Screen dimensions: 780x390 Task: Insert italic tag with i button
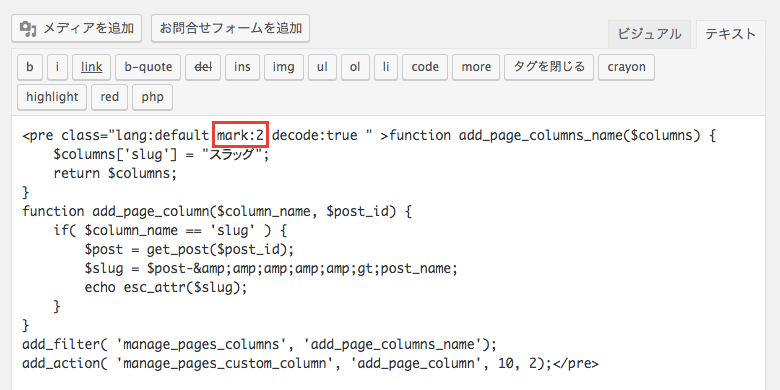[58, 67]
